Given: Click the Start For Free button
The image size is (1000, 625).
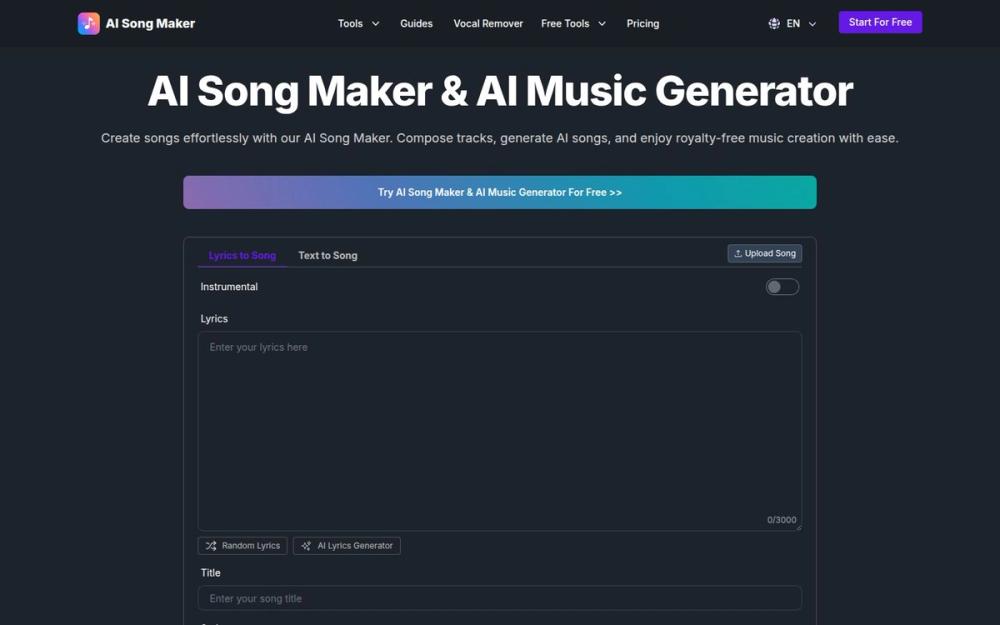Looking at the screenshot, I should pyautogui.click(x=880, y=21).
